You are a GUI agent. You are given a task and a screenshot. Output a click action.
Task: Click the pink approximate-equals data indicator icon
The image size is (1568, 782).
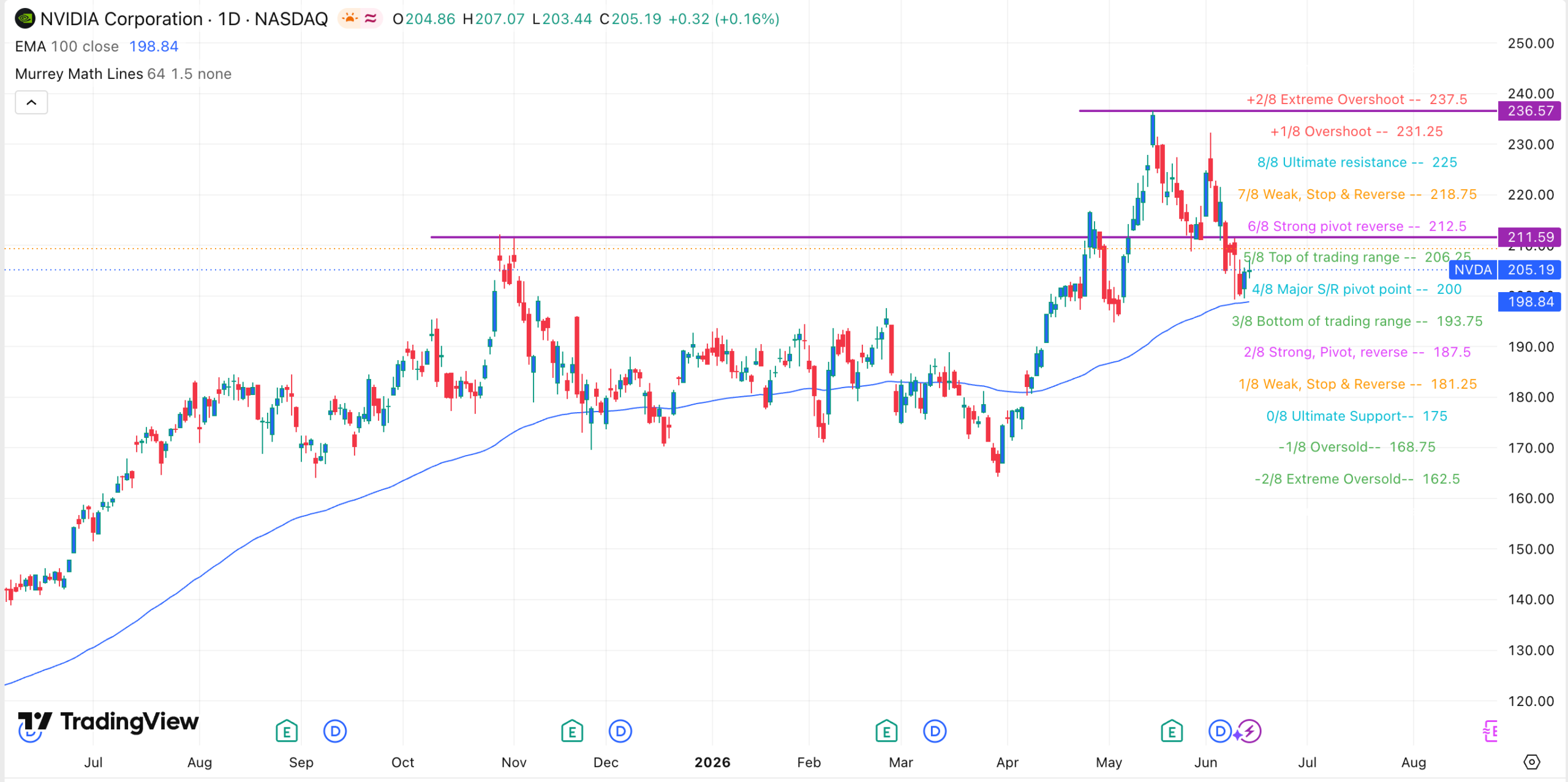point(371,19)
